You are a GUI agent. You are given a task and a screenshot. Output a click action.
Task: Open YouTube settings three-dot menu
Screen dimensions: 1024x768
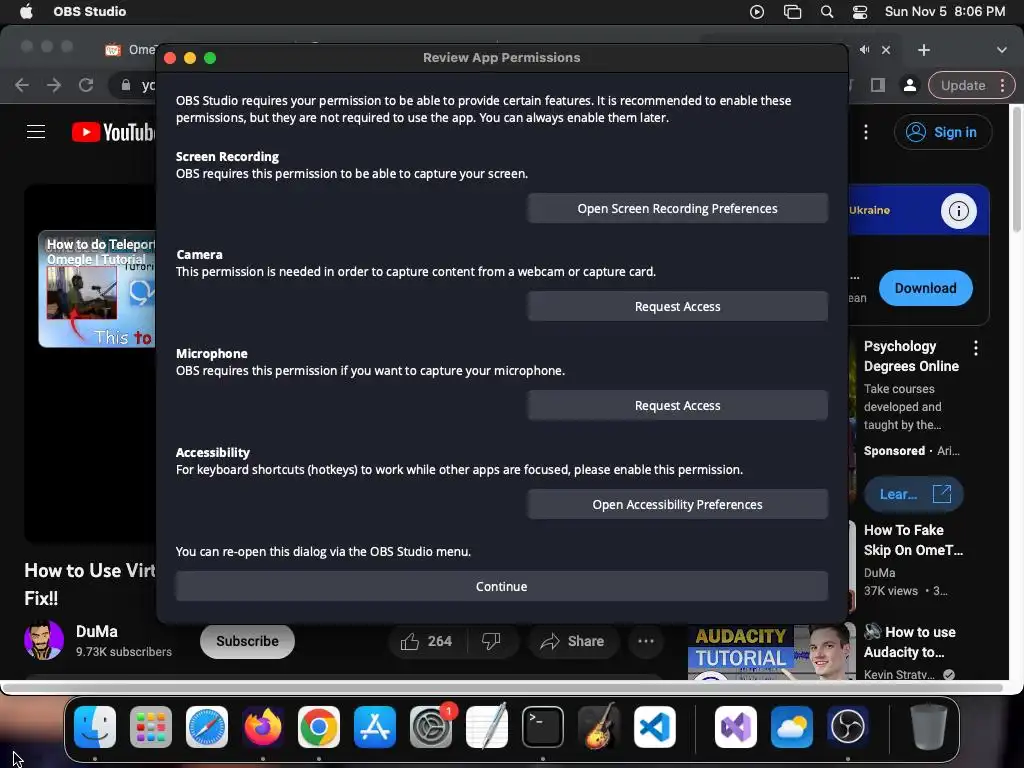pyautogui.click(x=866, y=132)
